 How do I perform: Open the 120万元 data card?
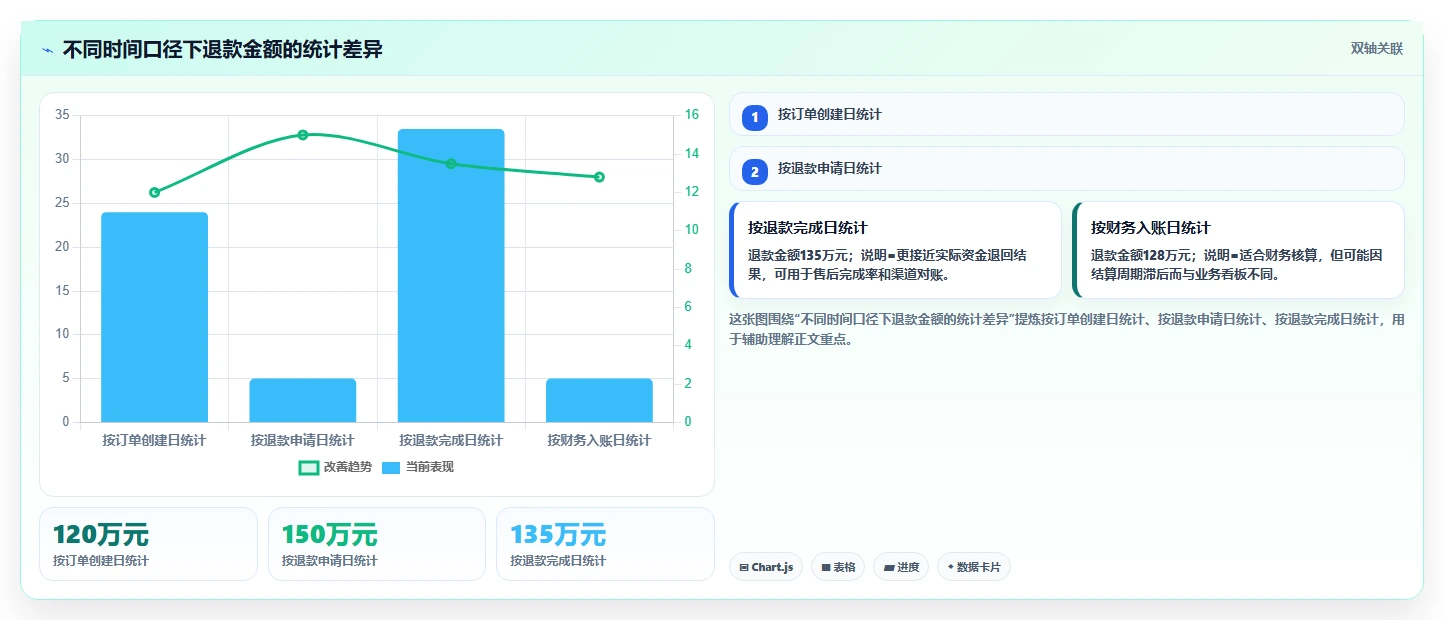(148, 544)
